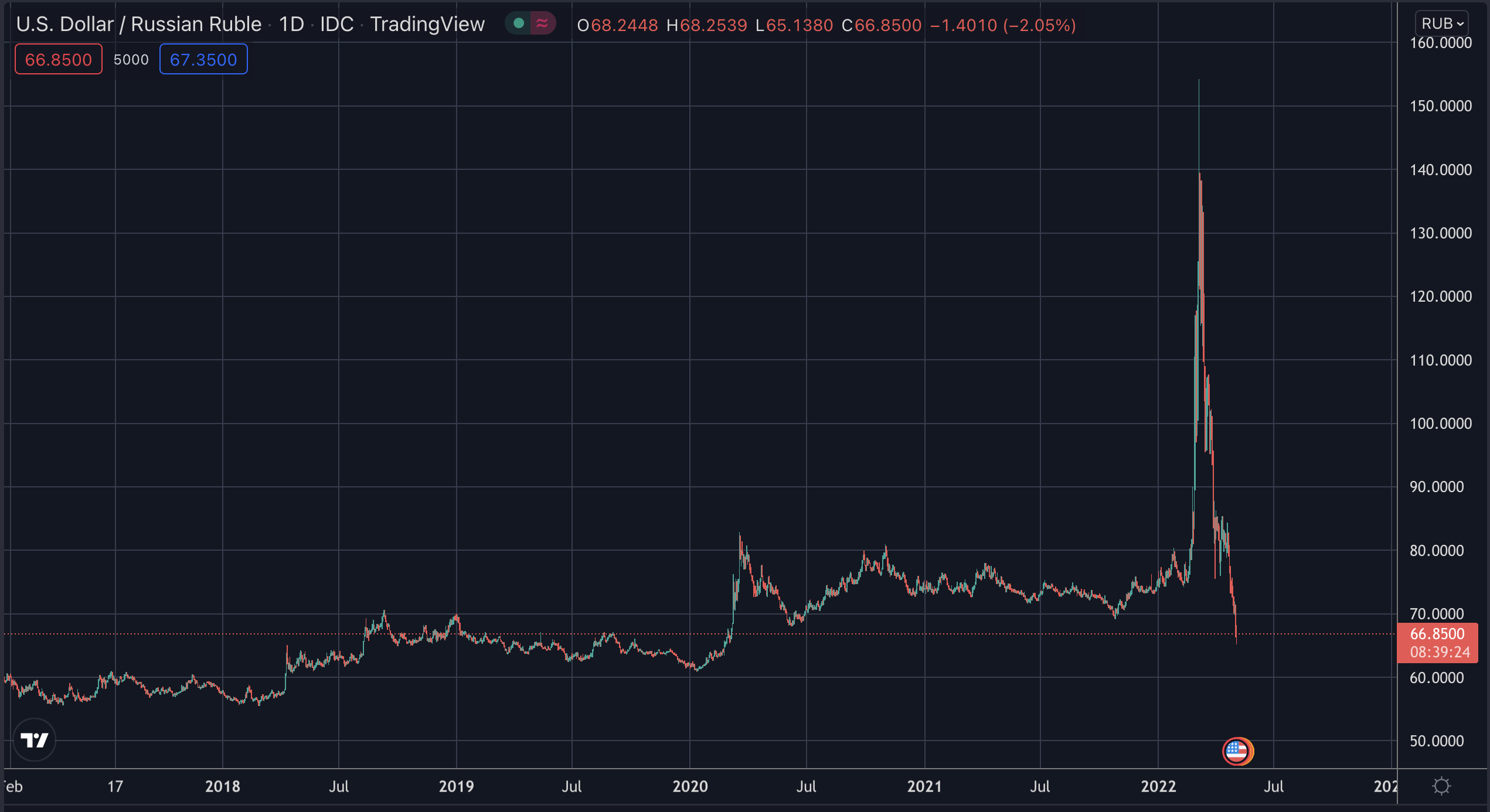Click the 160.0000 price axis label
Image resolution: width=1490 pixels, height=812 pixels.
coord(1441,43)
